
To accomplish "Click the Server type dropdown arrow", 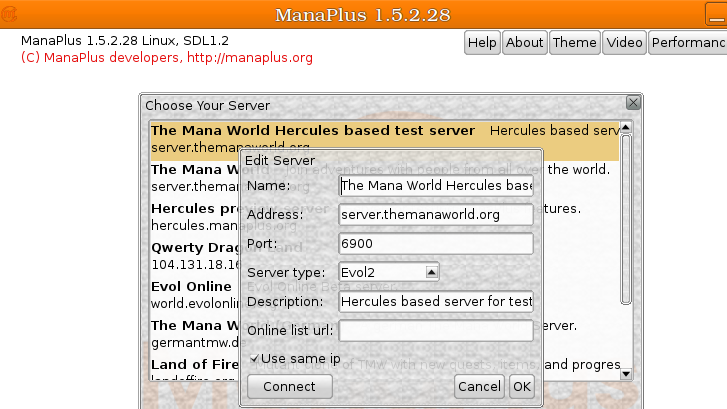I will [432, 272].
